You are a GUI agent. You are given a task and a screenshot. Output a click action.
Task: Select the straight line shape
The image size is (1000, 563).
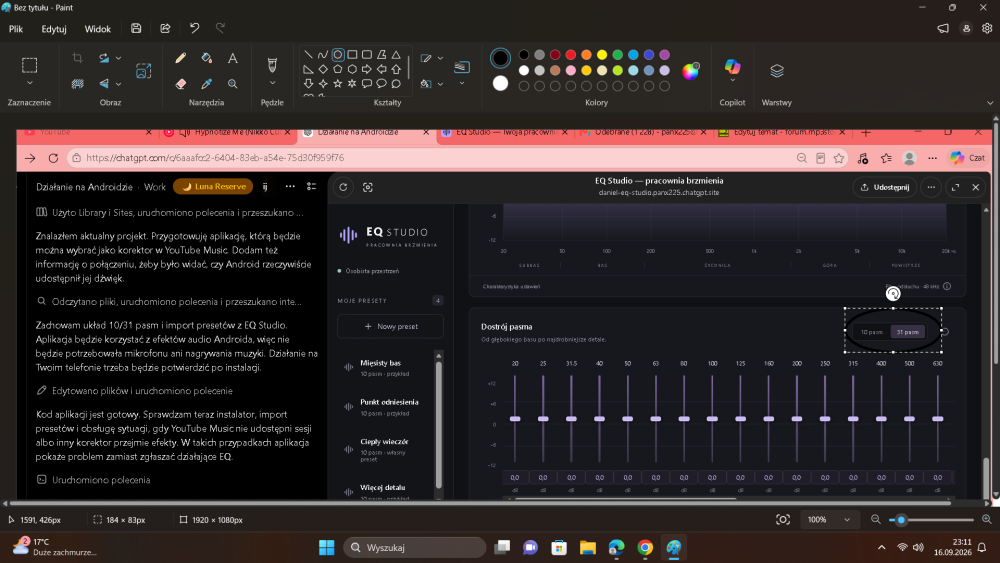[308, 55]
